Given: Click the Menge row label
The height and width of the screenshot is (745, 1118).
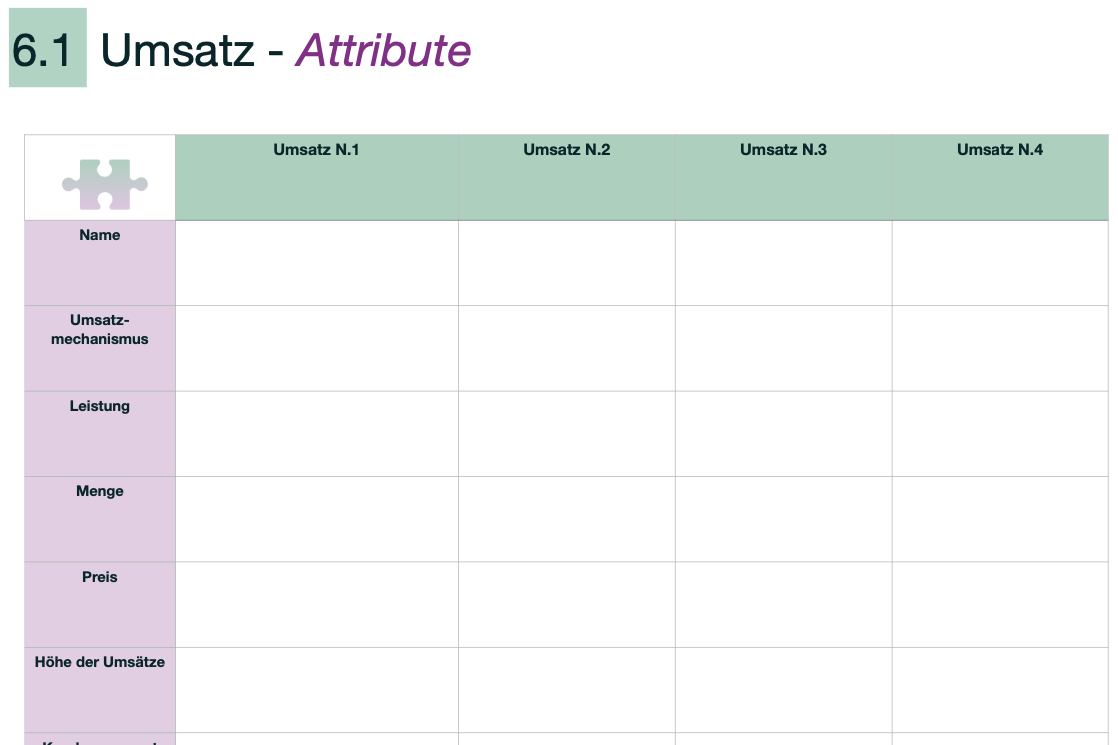Looking at the screenshot, I should (x=100, y=491).
